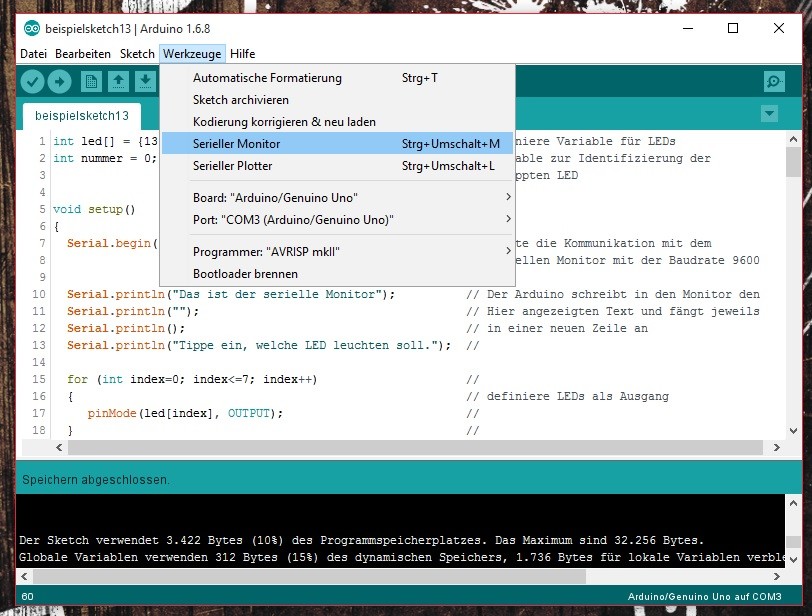Click "Arduino/Genuino Uno auf COM3" status text
Image resolution: width=812 pixels, height=616 pixels.
(704, 596)
